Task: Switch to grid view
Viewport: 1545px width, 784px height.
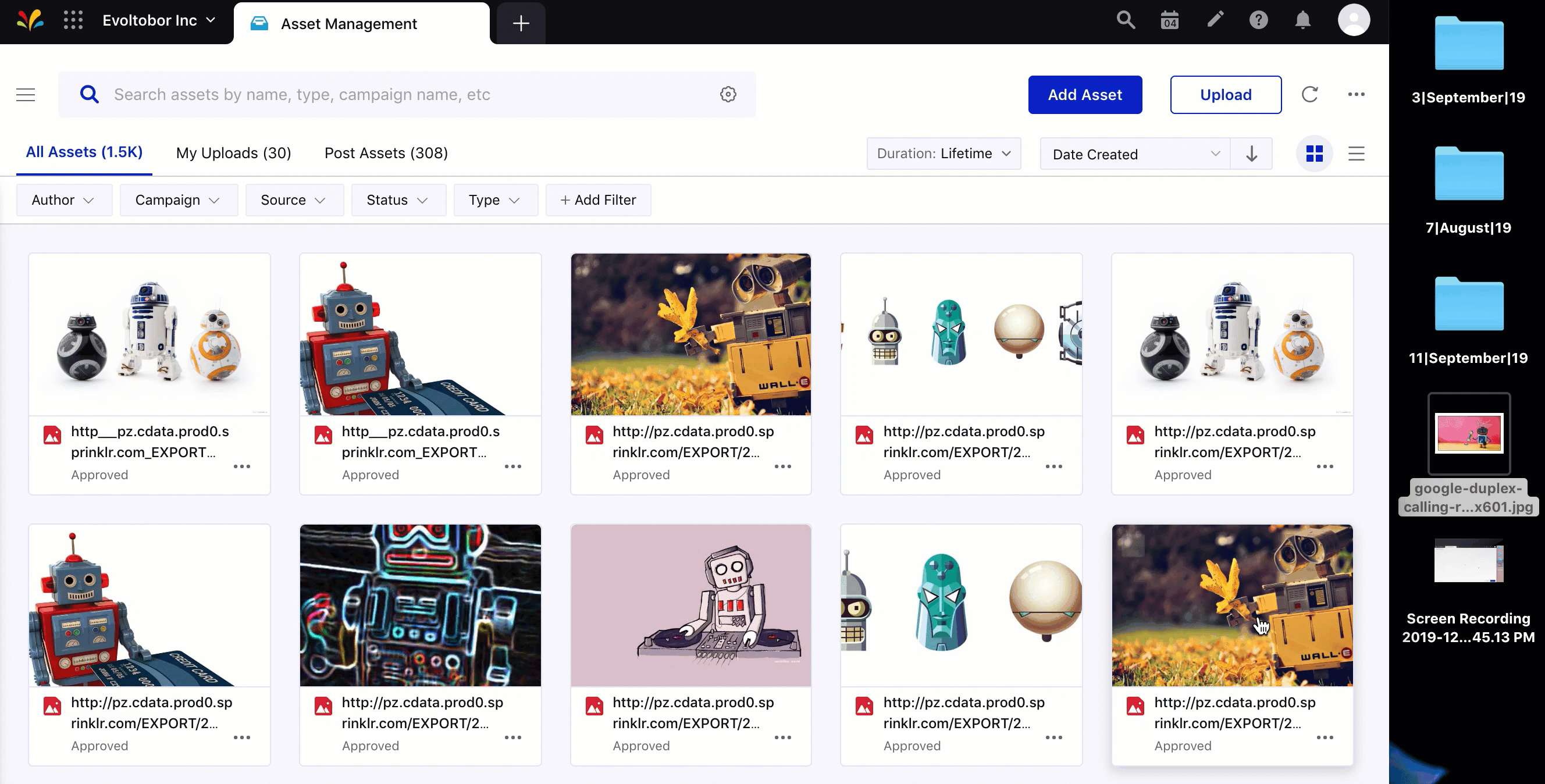Action: [1314, 154]
